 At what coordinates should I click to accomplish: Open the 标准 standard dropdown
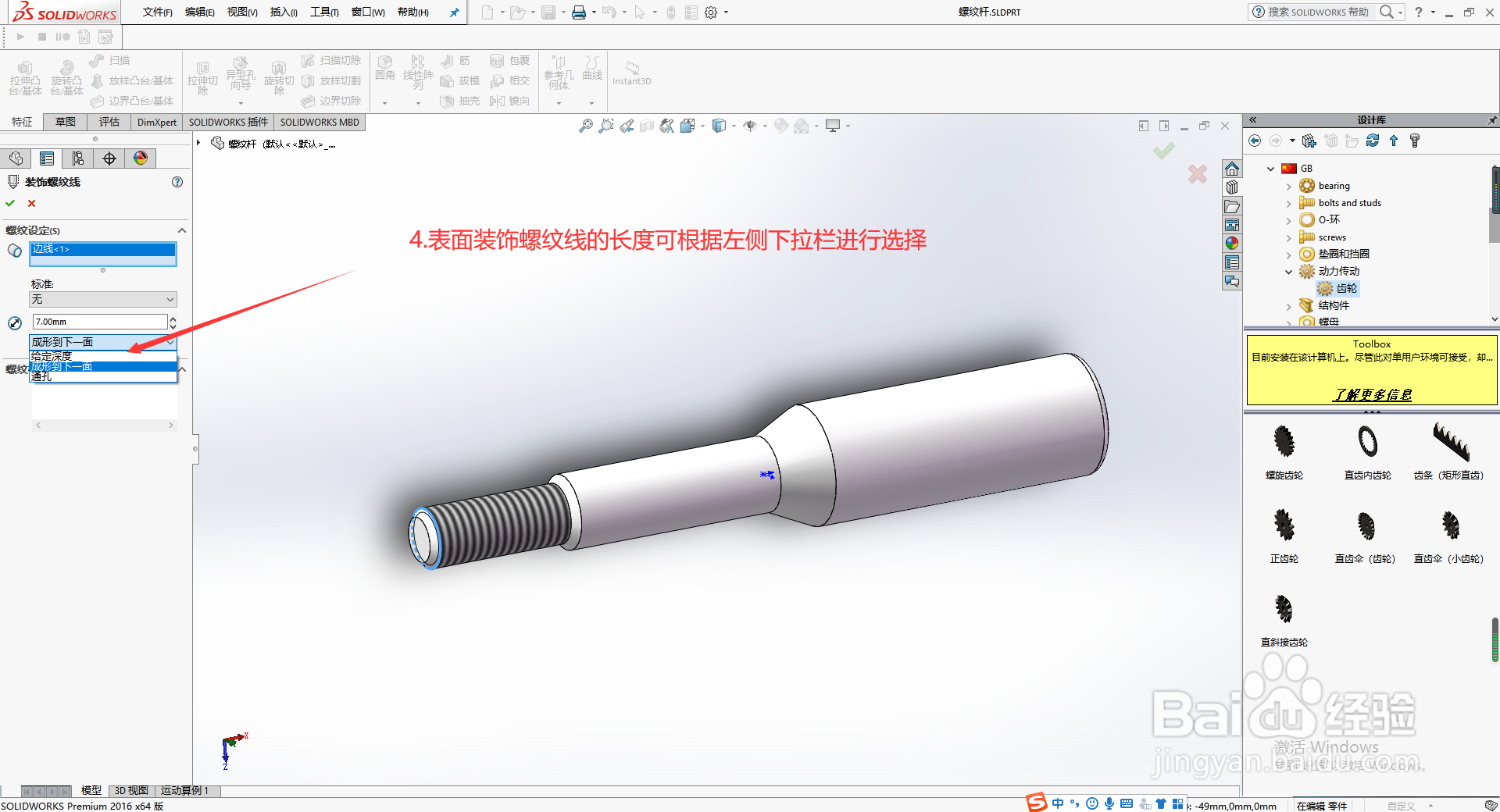tap(103, 300)
